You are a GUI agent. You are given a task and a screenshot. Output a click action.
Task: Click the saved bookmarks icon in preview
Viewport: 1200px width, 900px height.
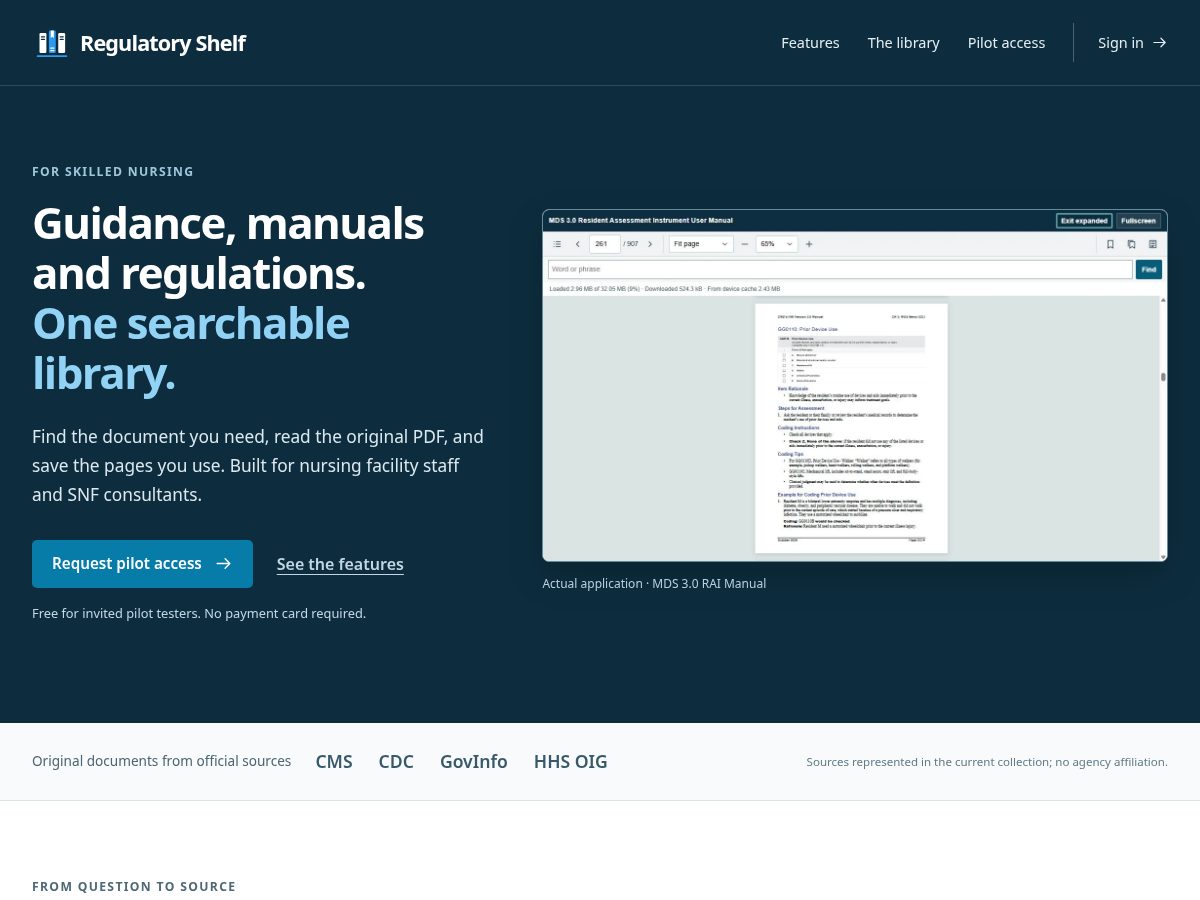1131,244
